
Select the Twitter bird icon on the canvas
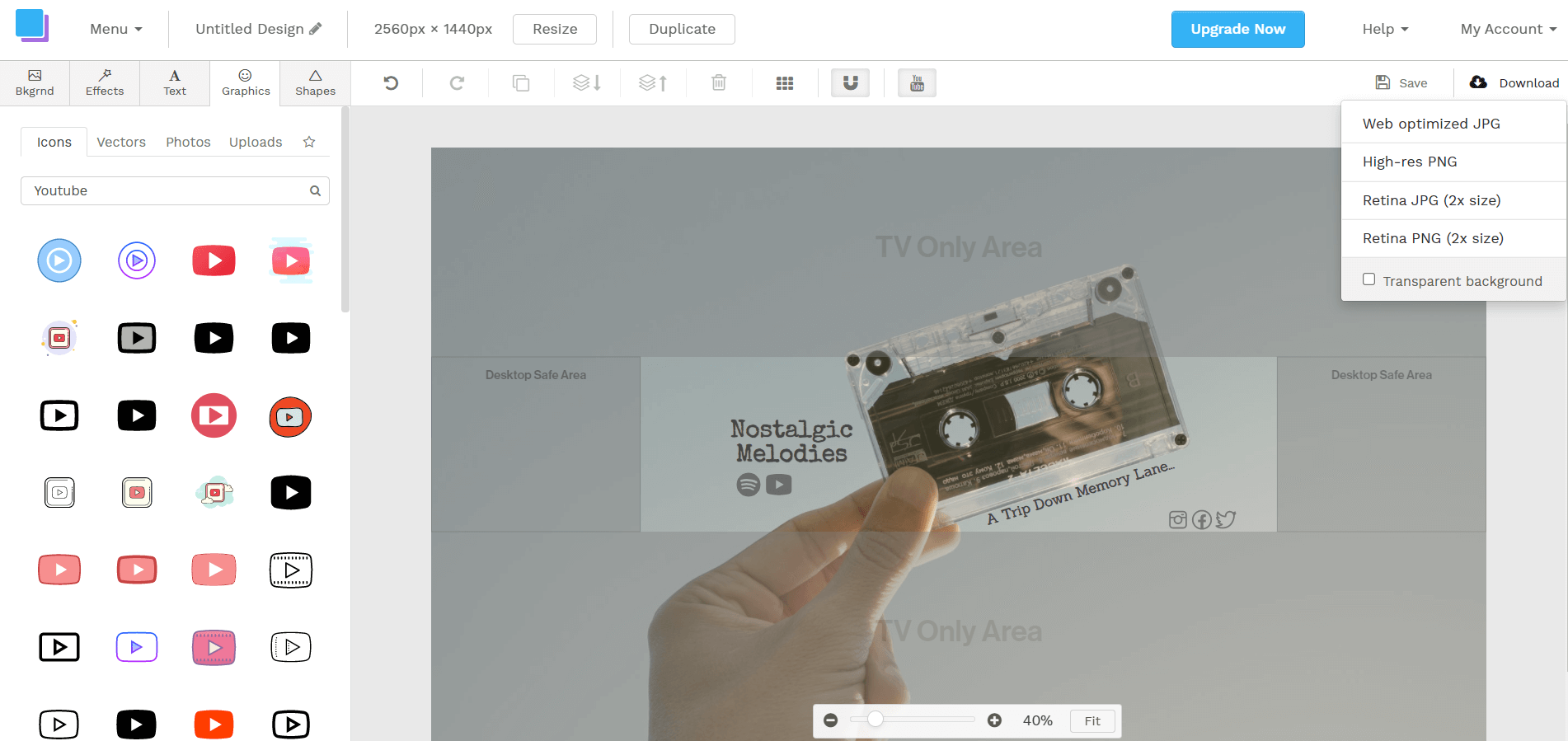click(1226, 519)
